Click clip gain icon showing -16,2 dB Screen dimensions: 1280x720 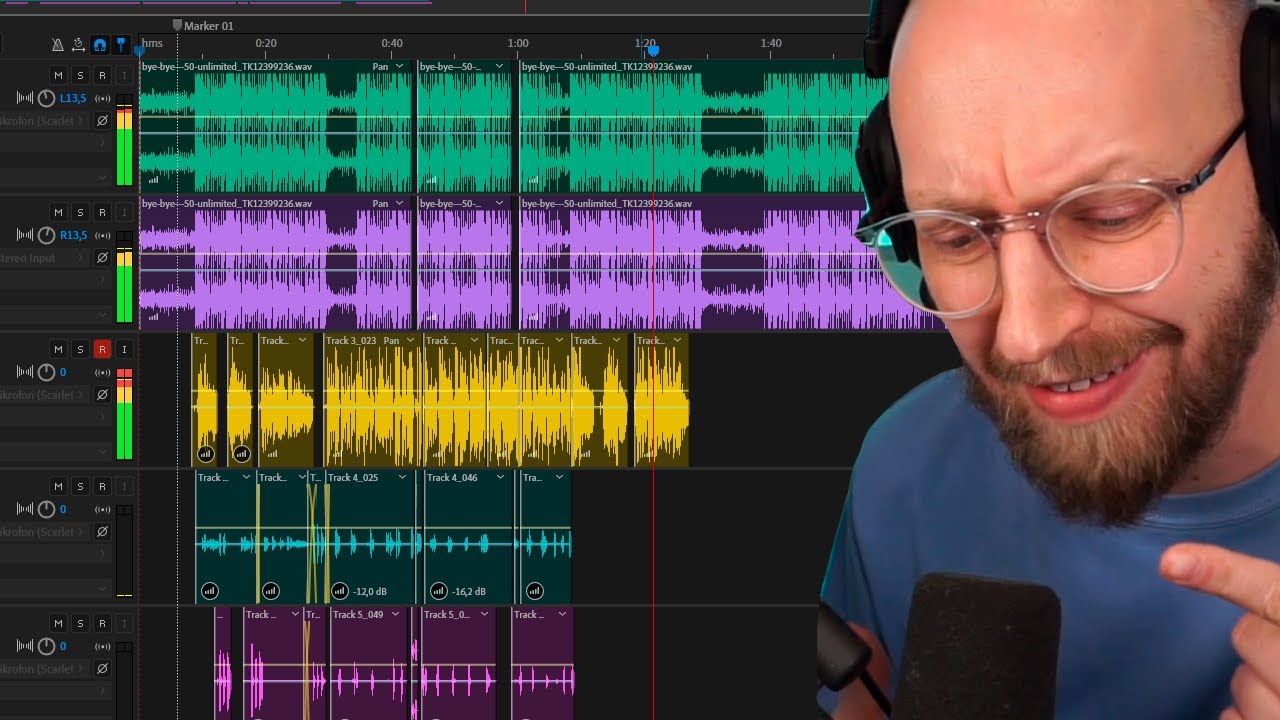pyautogui.click(x=438, y=591)
